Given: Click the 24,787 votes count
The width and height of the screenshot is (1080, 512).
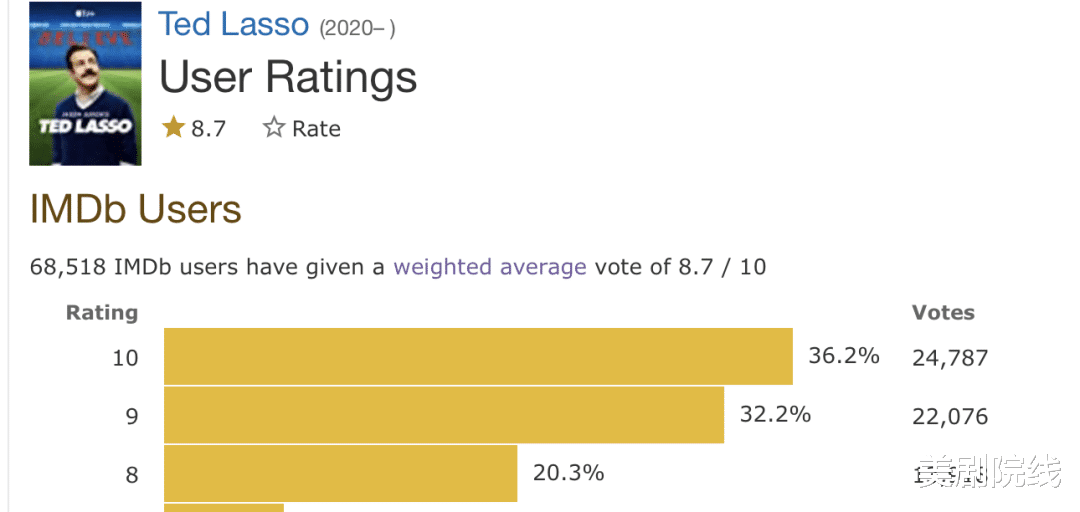Looking at the screenshot, I should tap(949, 357).
